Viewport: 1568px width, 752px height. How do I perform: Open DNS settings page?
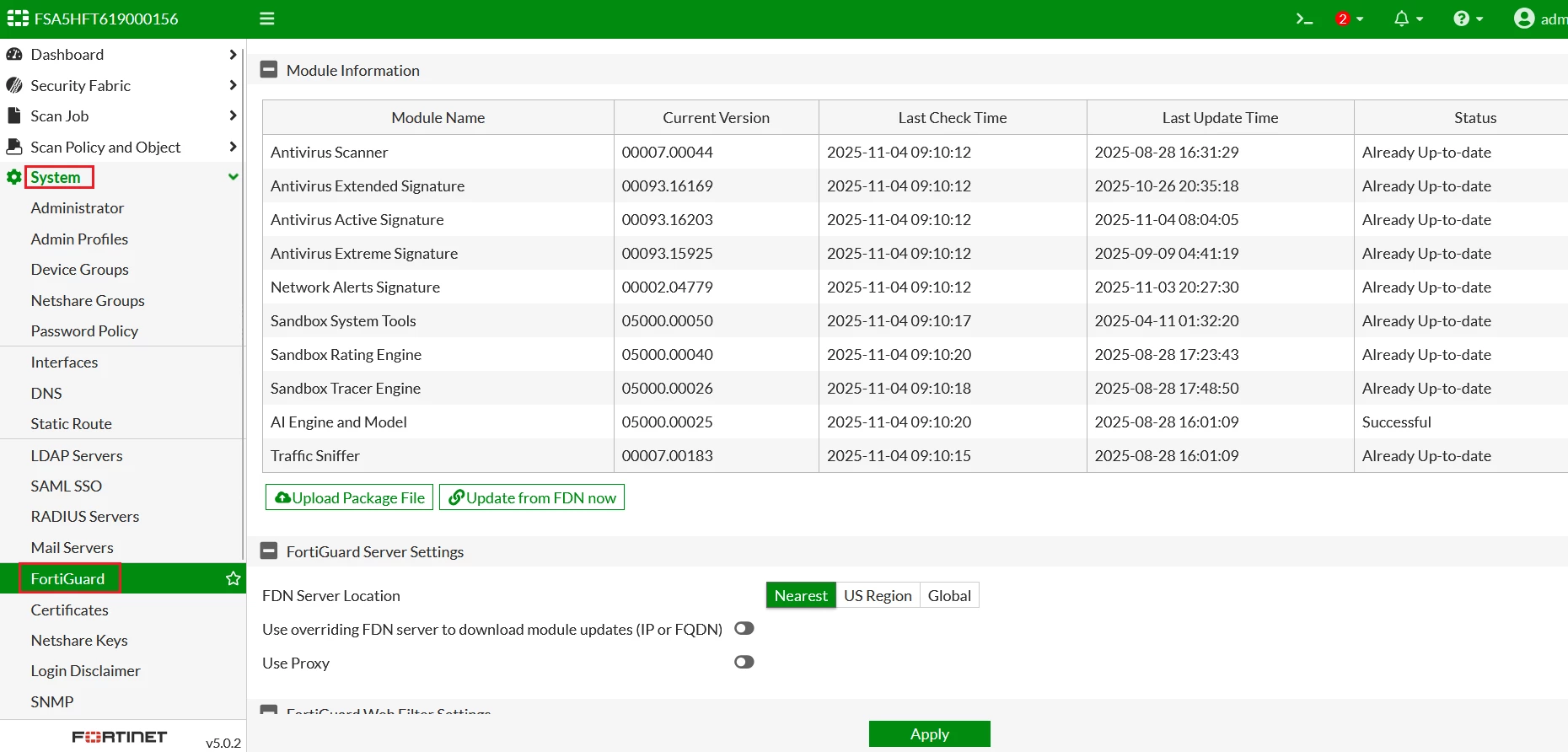click(46, 394)
